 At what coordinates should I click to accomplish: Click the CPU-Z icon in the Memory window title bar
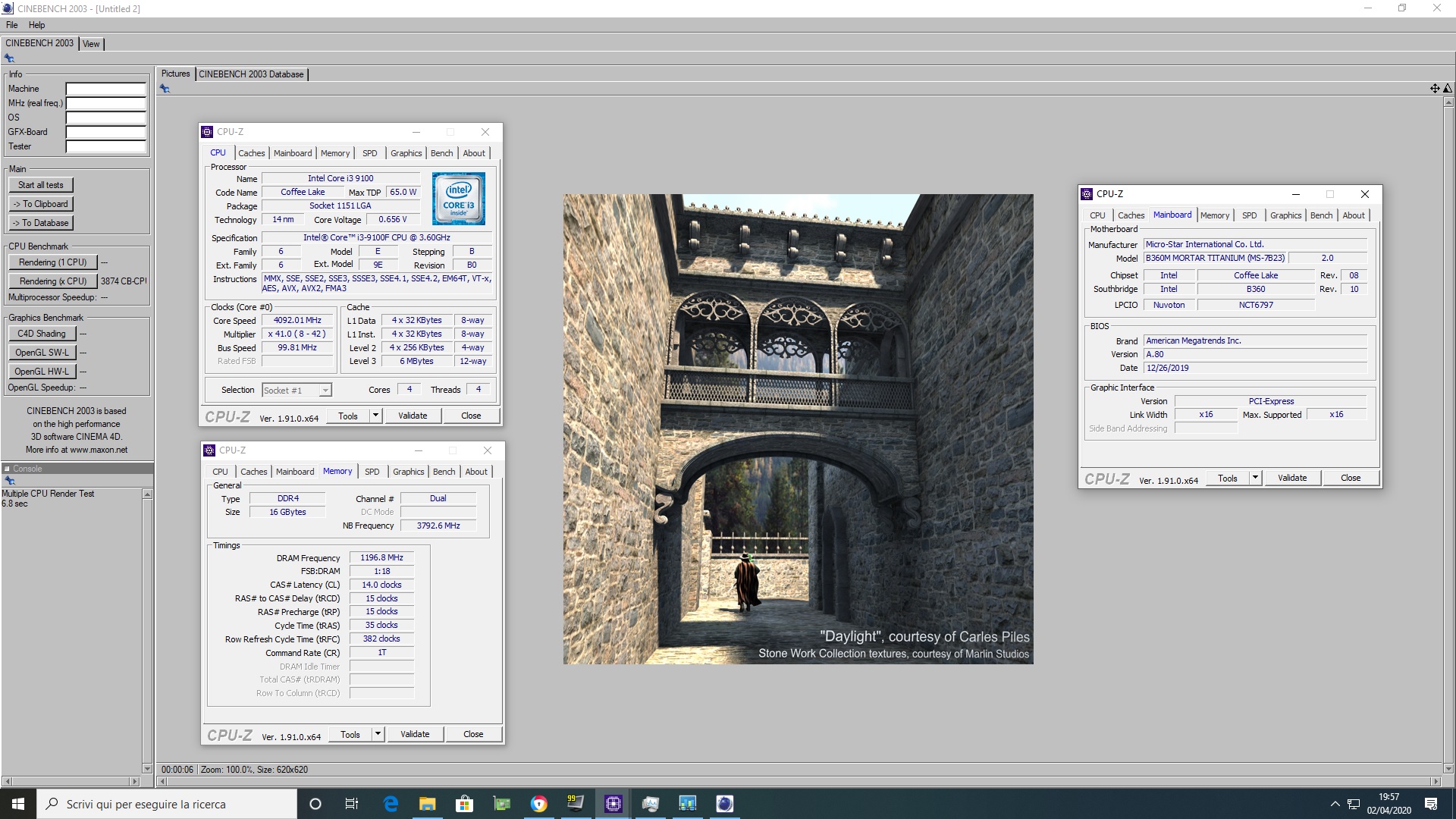click(209, 450)
